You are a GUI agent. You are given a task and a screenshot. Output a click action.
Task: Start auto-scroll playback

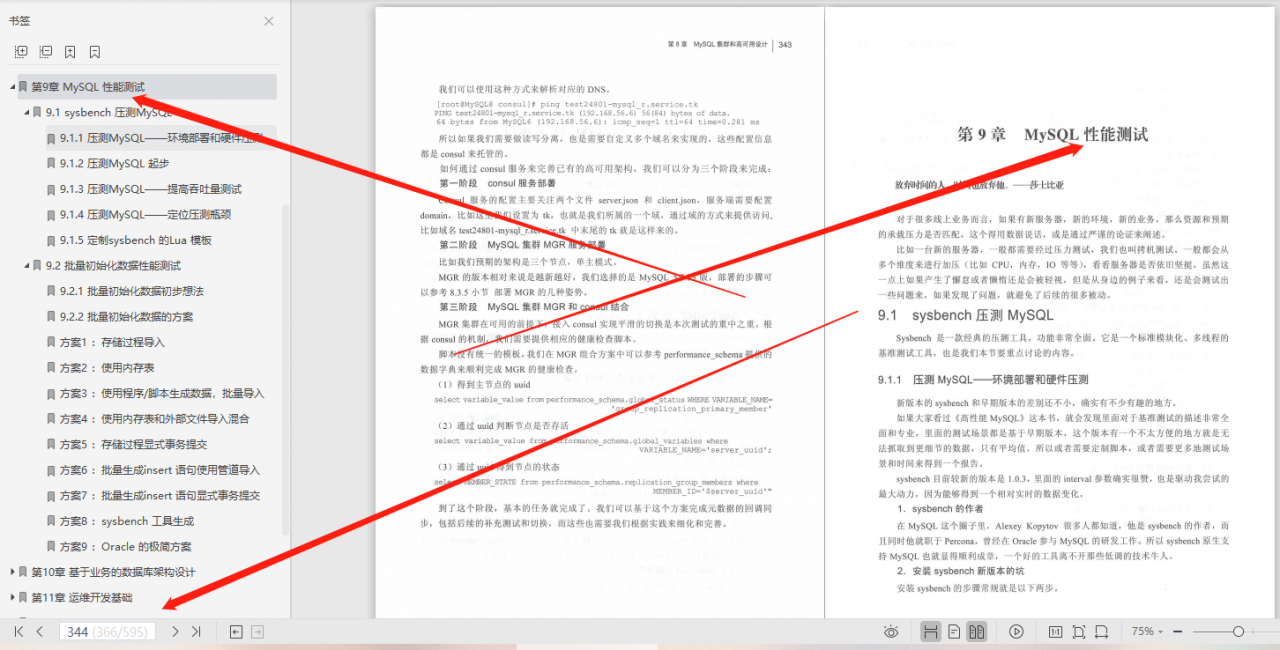(x=1016, y=631)
